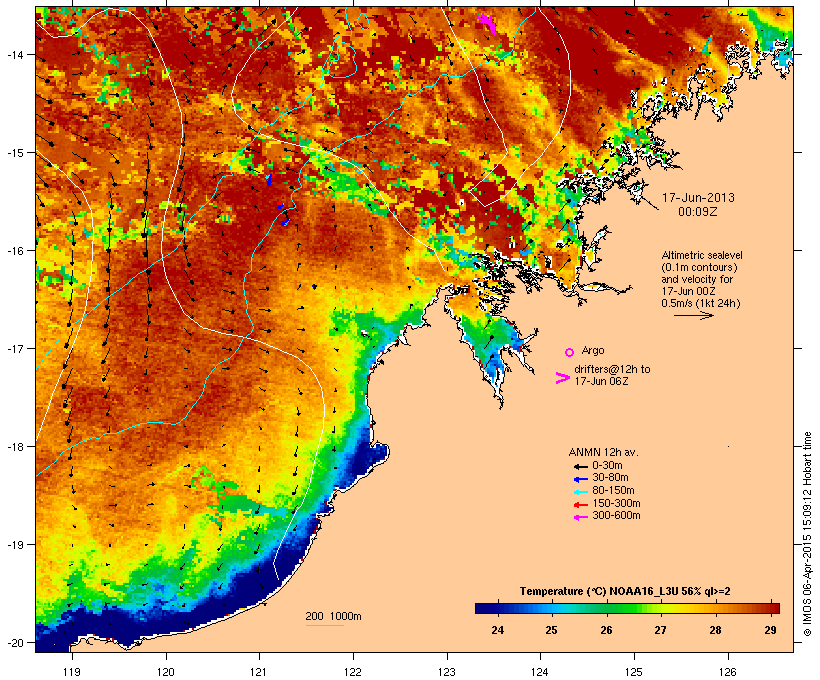Click the colorbar value 26
Viewport: 820px width, 680px height.
606,630
